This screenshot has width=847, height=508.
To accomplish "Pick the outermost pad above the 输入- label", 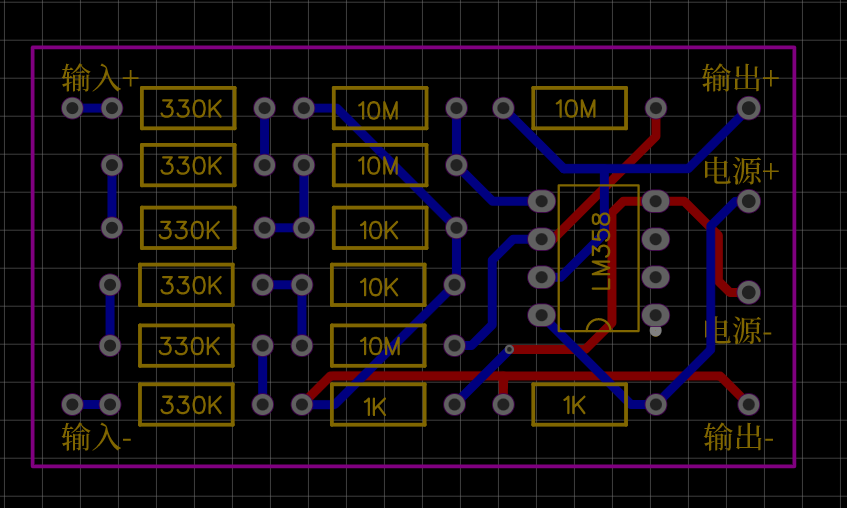I will [72, 404].
